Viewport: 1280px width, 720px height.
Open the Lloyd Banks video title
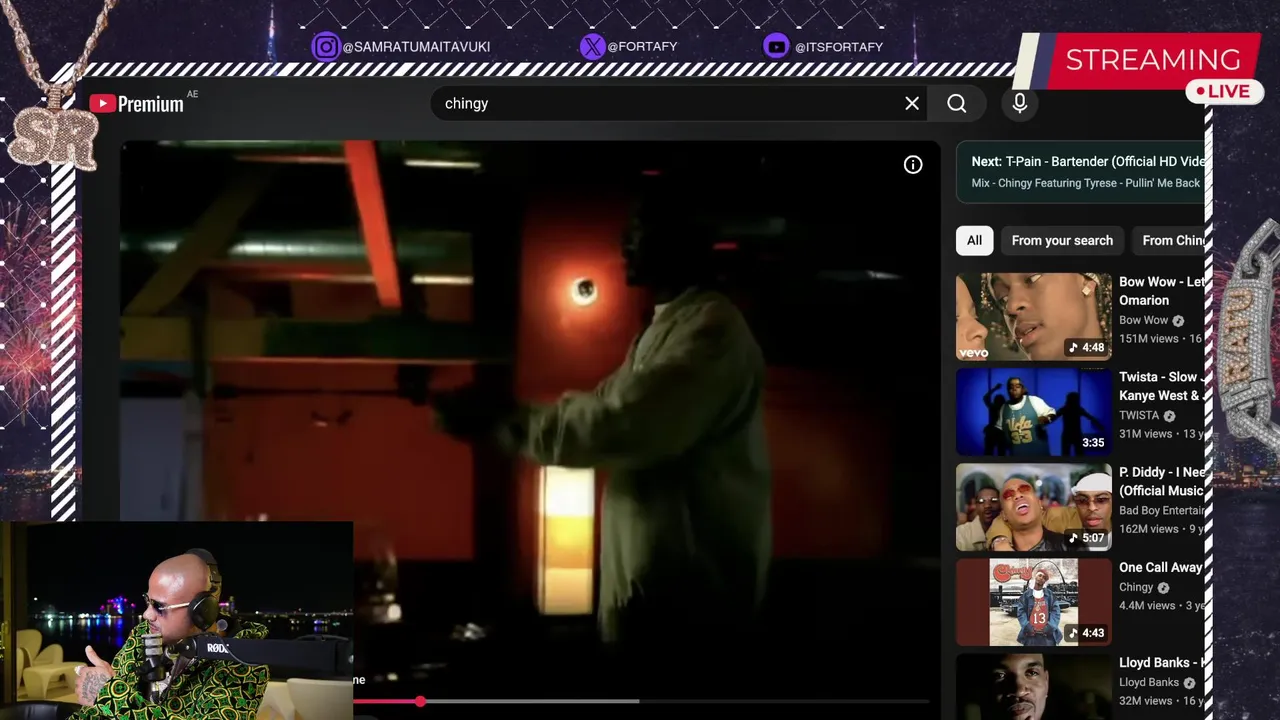(x=1162, y=663)
